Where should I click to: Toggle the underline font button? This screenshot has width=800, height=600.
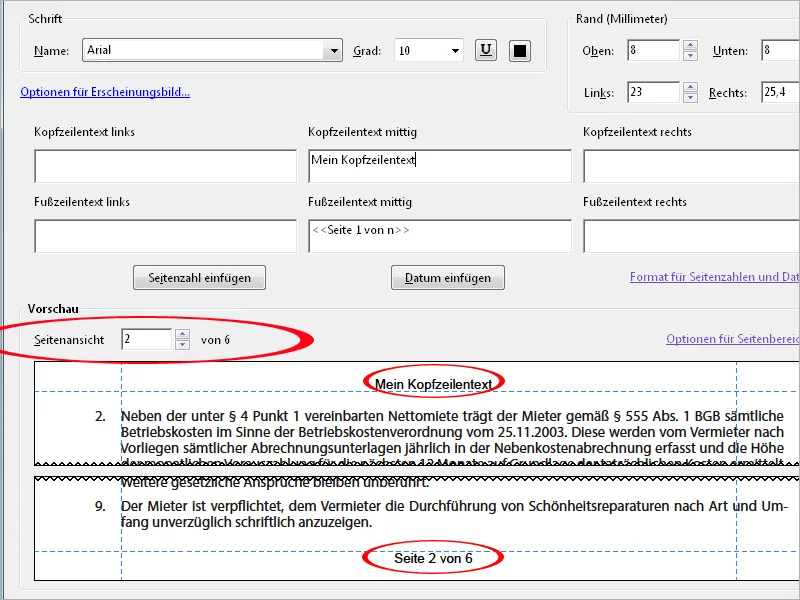pos(486,51)
